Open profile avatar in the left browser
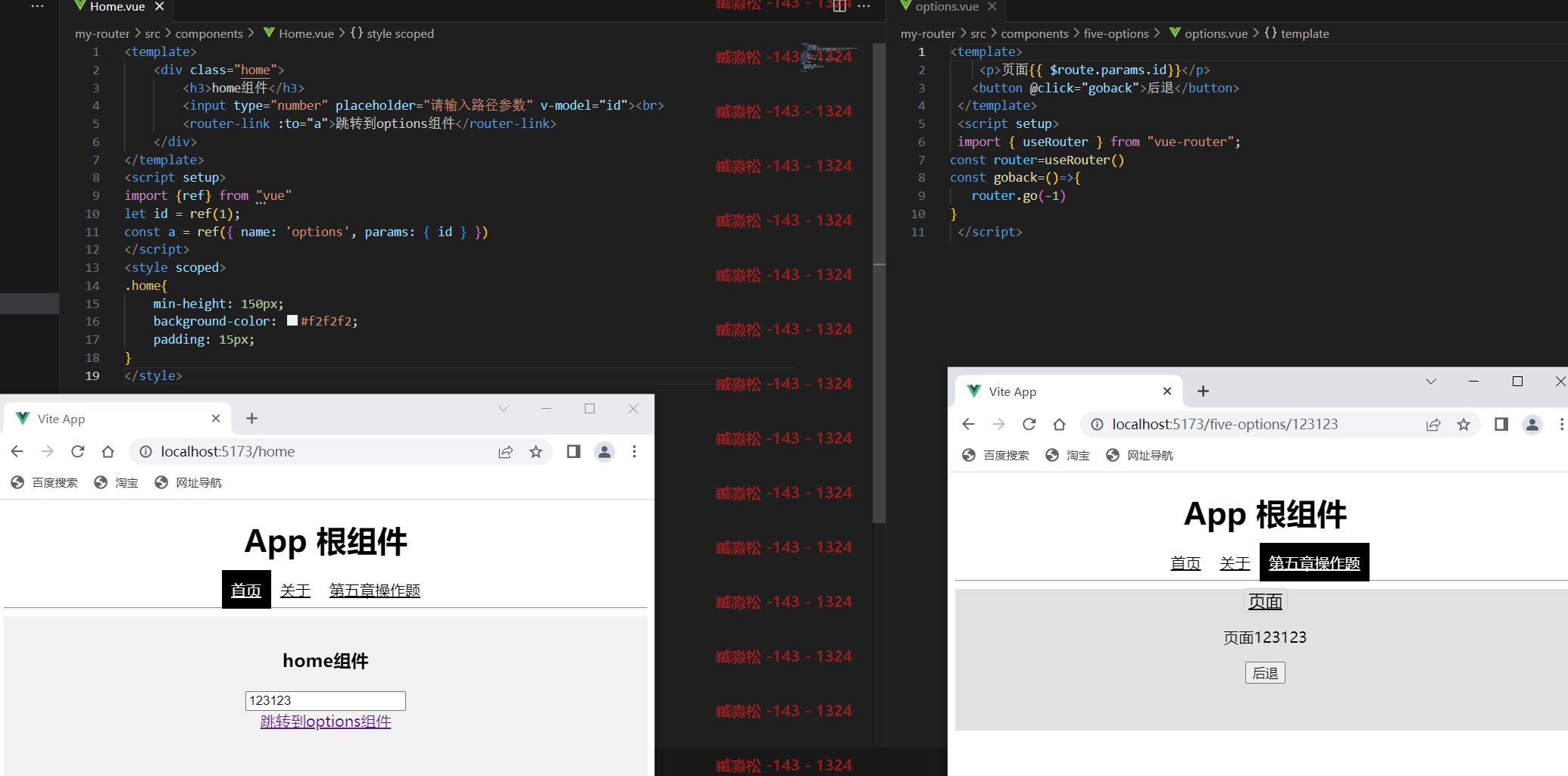This screenshot has height=776, width=1568. (604, 452)
